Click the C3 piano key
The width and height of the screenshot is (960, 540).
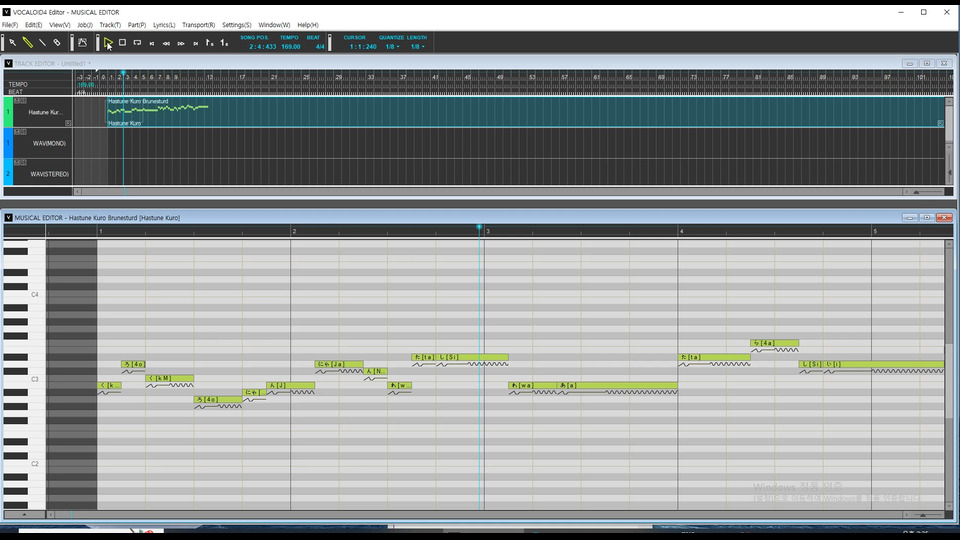coord(24,380)
